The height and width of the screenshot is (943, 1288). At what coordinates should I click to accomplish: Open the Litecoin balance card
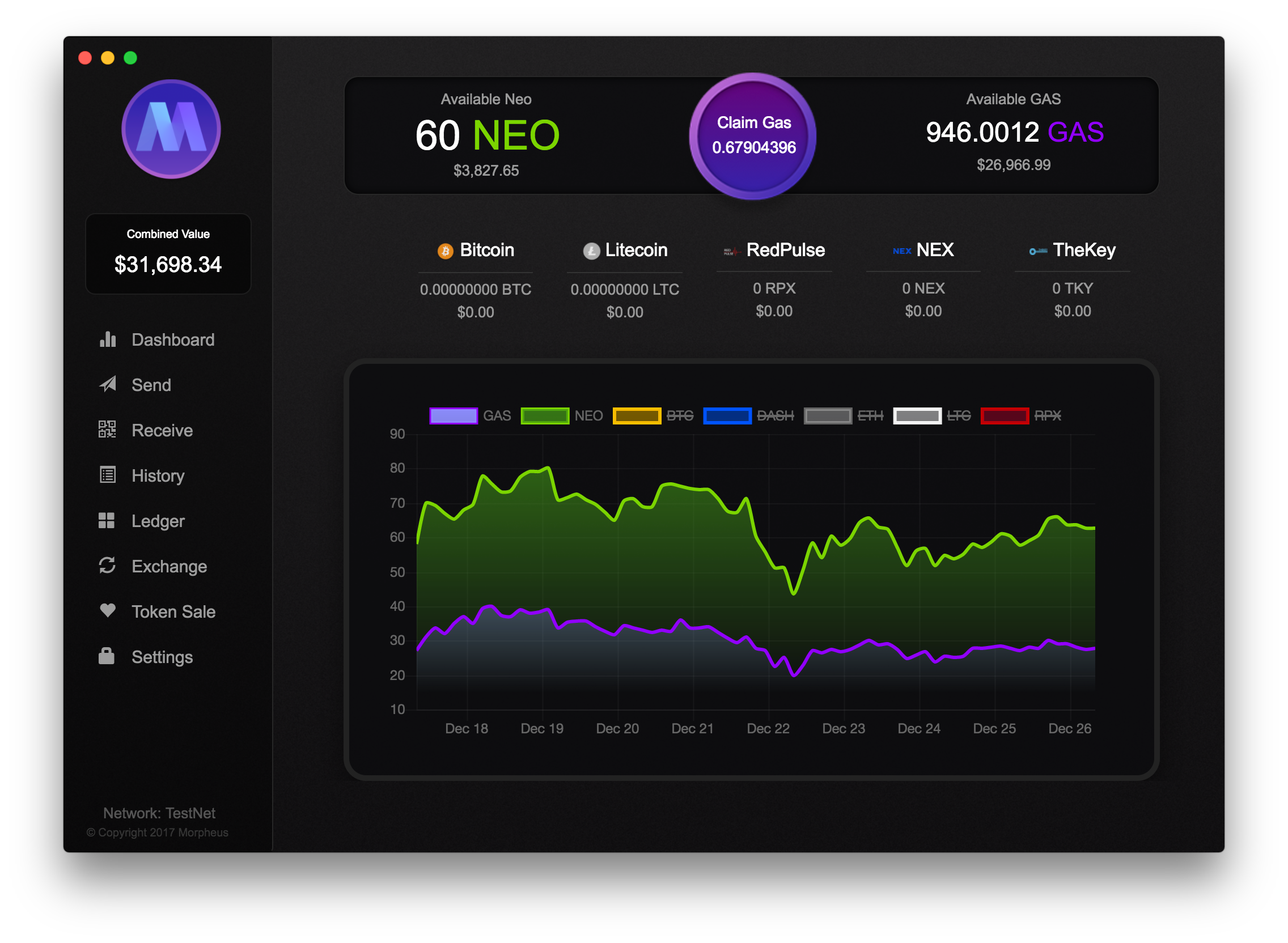(x=625, y=280)
